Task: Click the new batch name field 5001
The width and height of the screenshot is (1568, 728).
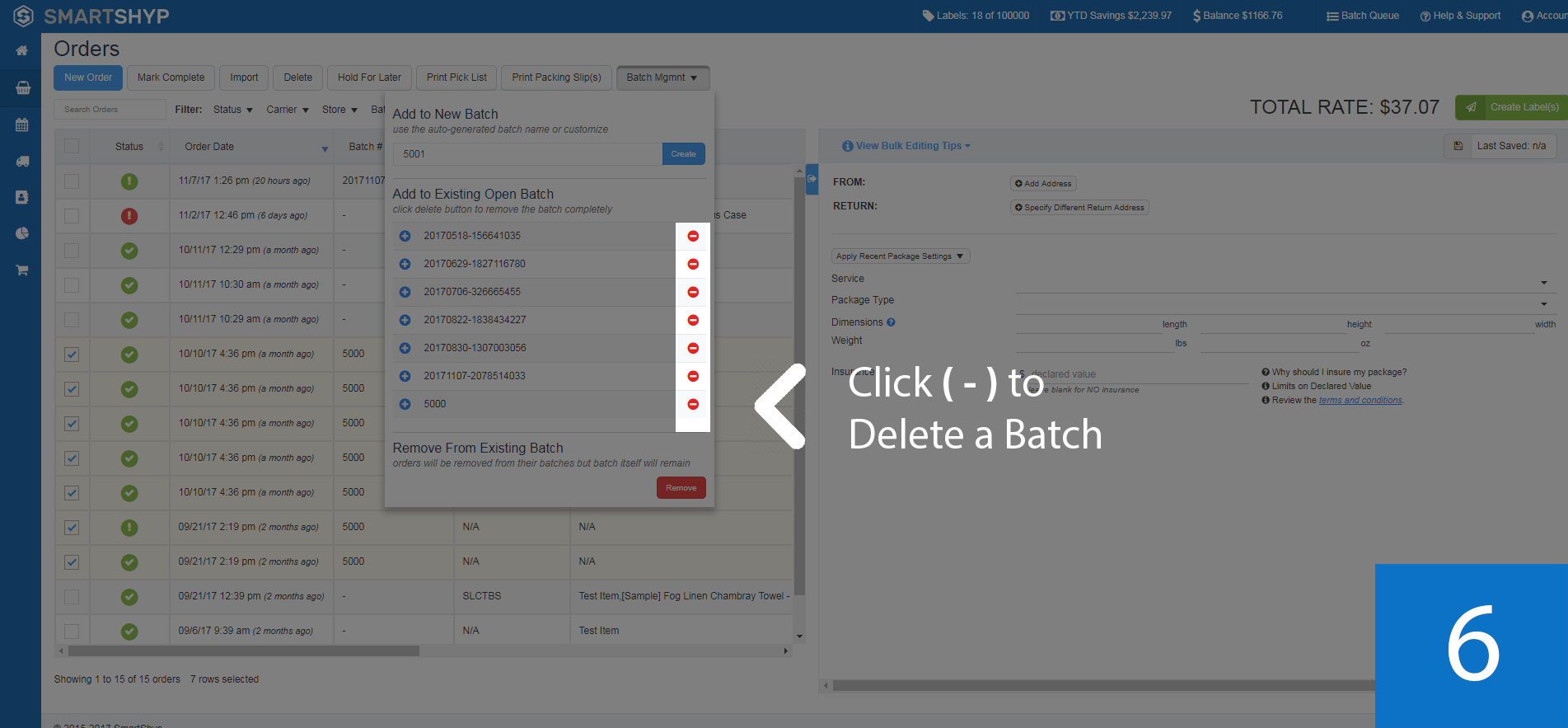Action: (x=527, y=154)
